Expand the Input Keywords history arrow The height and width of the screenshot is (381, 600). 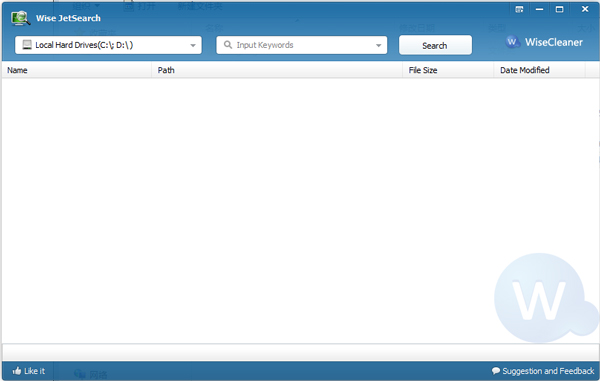pos(378,45)
